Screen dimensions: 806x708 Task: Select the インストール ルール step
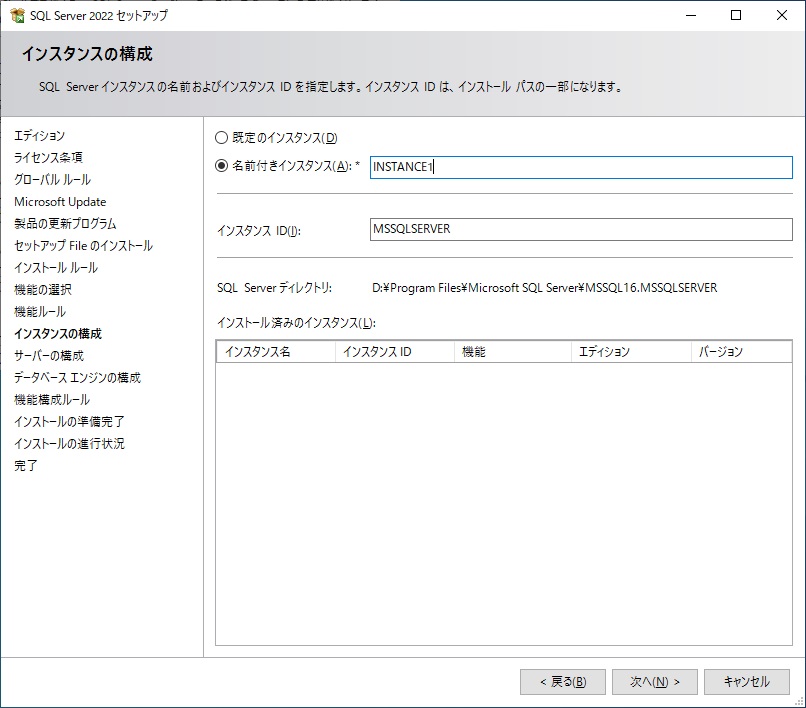coord(56,268)
